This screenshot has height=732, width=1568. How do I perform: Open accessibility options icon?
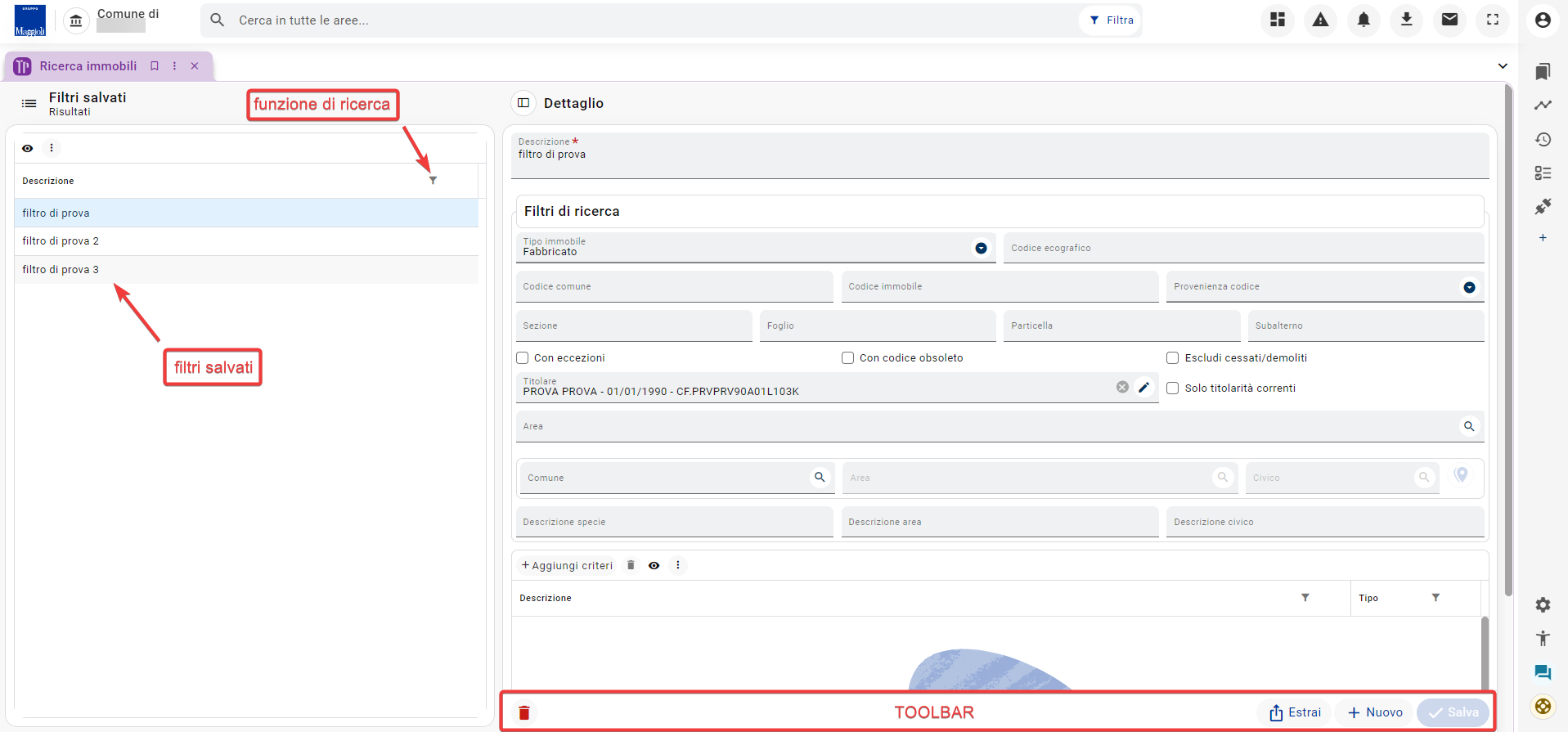click(1543, 639)
